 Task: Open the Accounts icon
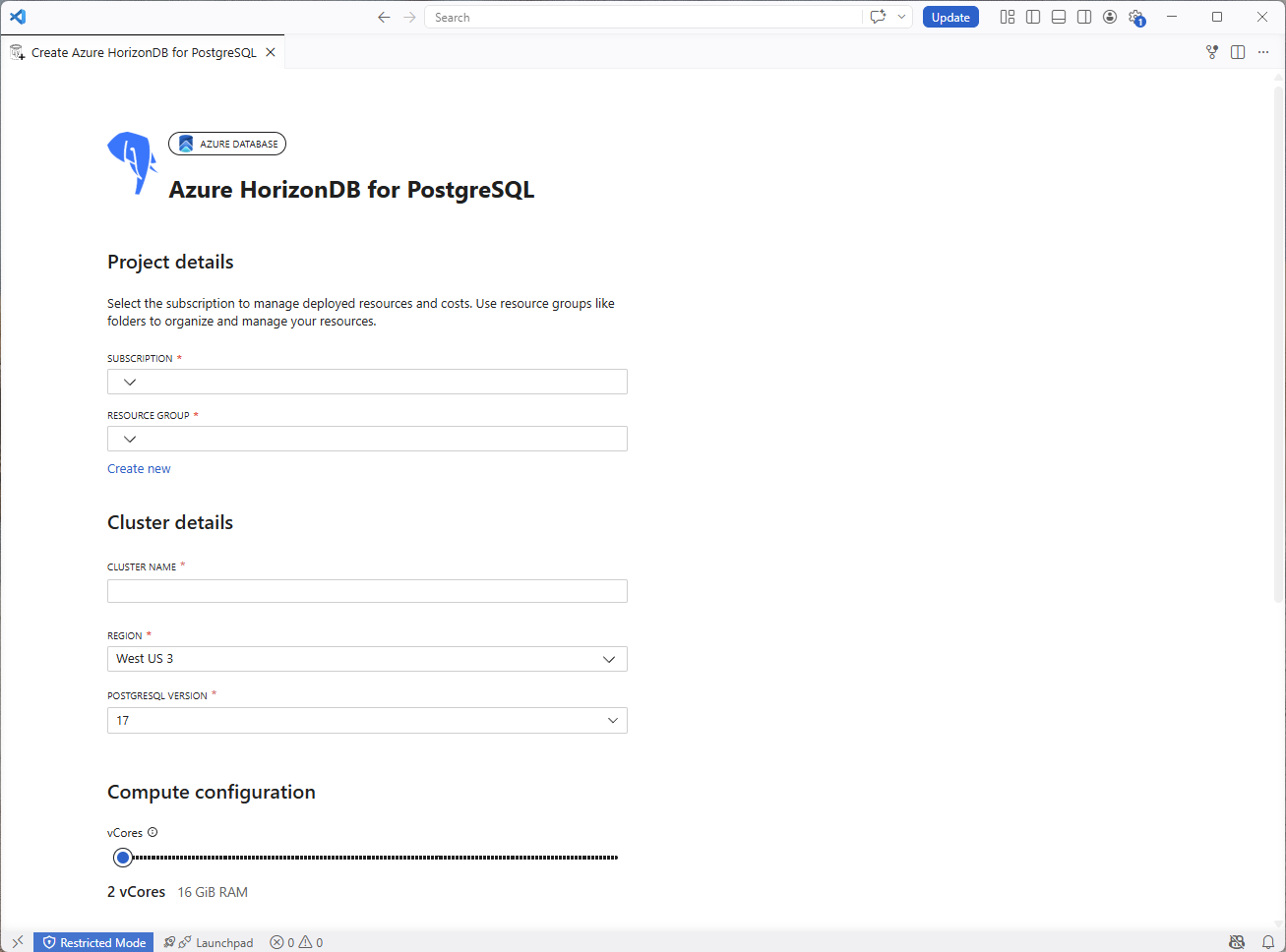pos(1110,17)
